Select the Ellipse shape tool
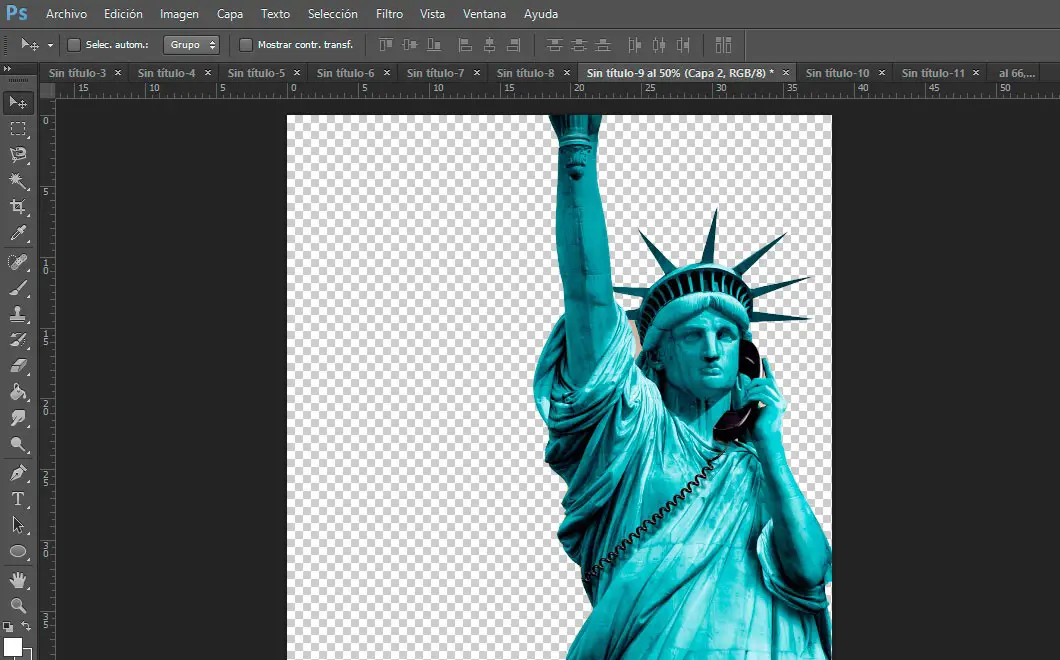The image size is (1060, 660). pos(18,552)
